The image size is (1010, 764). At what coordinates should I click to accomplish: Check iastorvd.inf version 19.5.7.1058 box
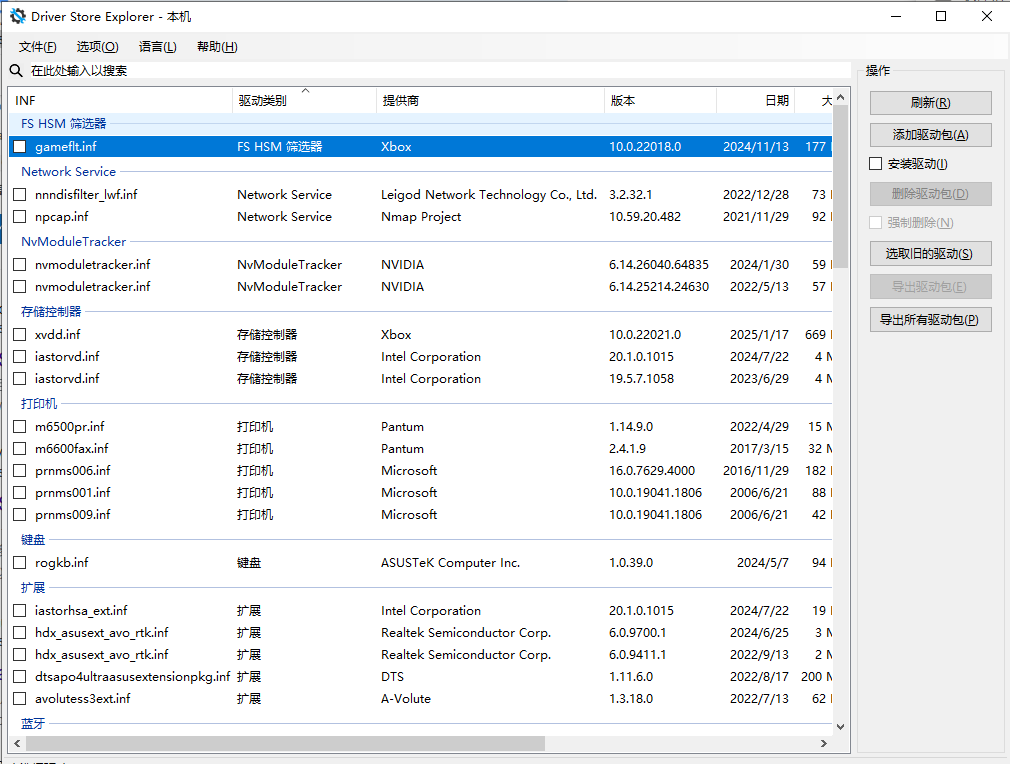[20, 379]
